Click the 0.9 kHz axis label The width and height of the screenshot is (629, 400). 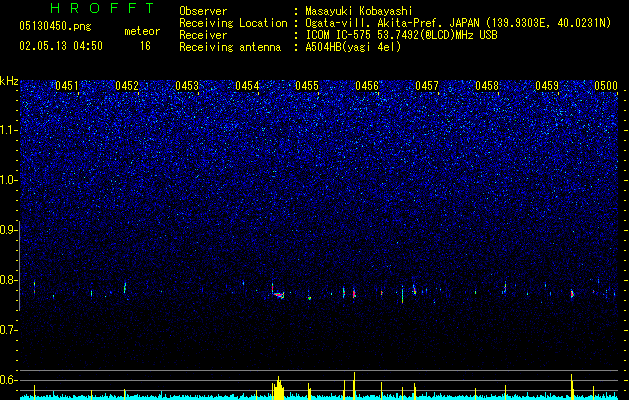[x=9, y=230]
